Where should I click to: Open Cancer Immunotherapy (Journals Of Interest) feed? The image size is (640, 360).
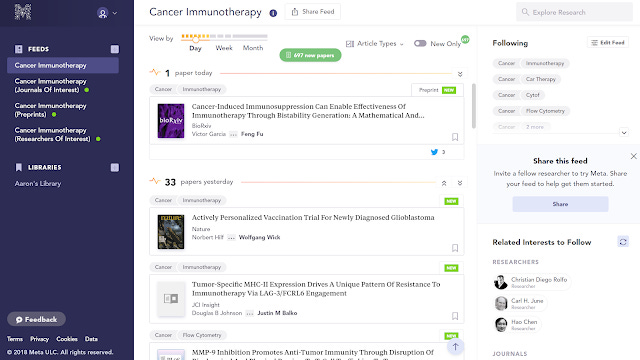(51, 85)
